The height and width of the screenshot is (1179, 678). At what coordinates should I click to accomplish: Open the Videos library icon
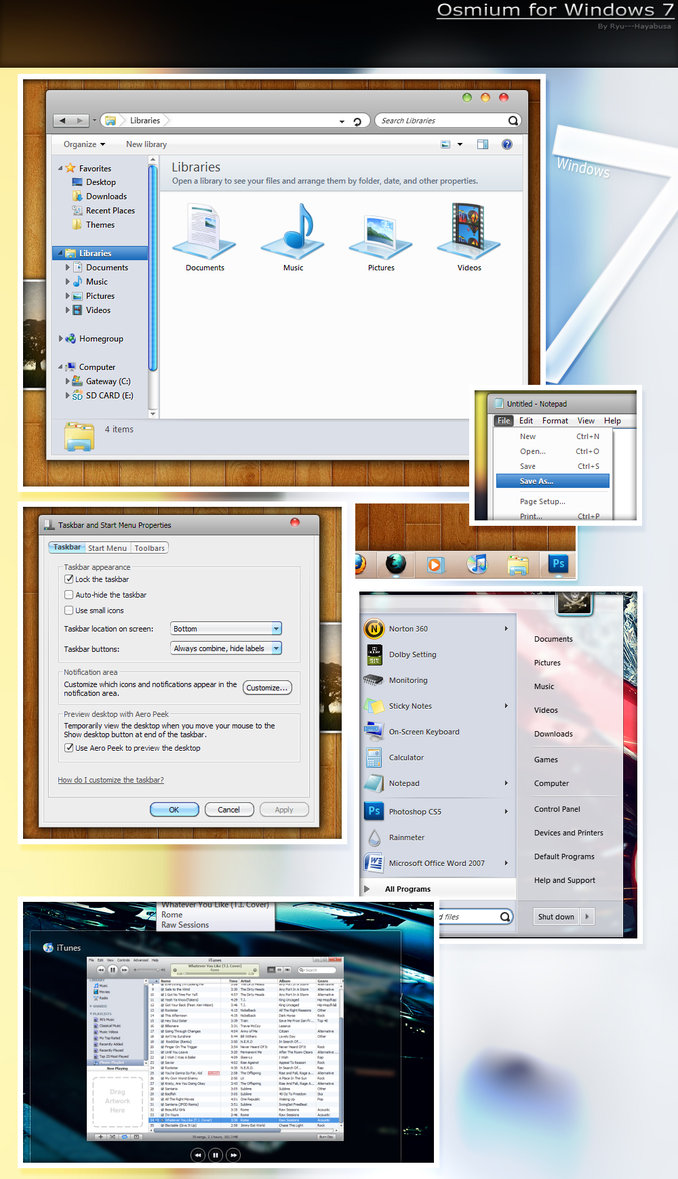coord(468,231)
